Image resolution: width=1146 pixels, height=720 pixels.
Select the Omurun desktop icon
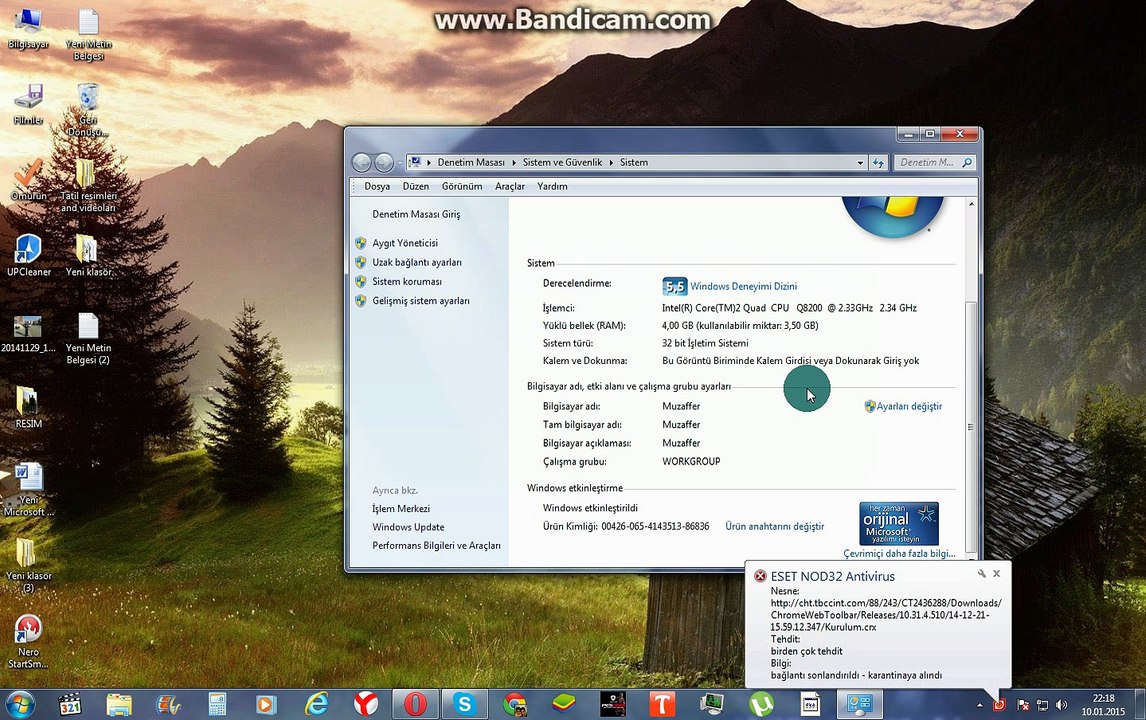(x=29, y=180)
